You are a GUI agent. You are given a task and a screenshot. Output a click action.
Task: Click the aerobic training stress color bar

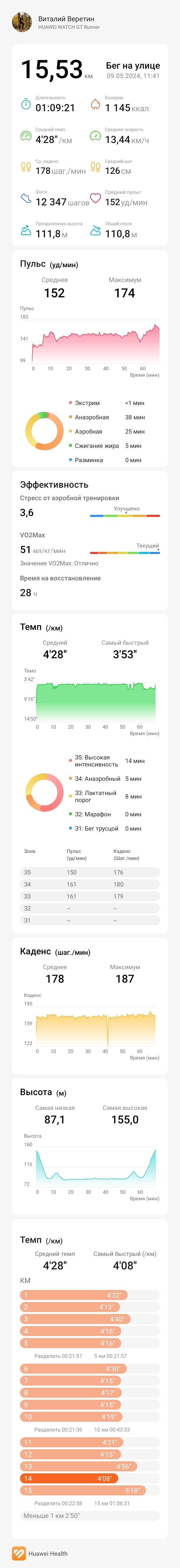tap(125, 515)
